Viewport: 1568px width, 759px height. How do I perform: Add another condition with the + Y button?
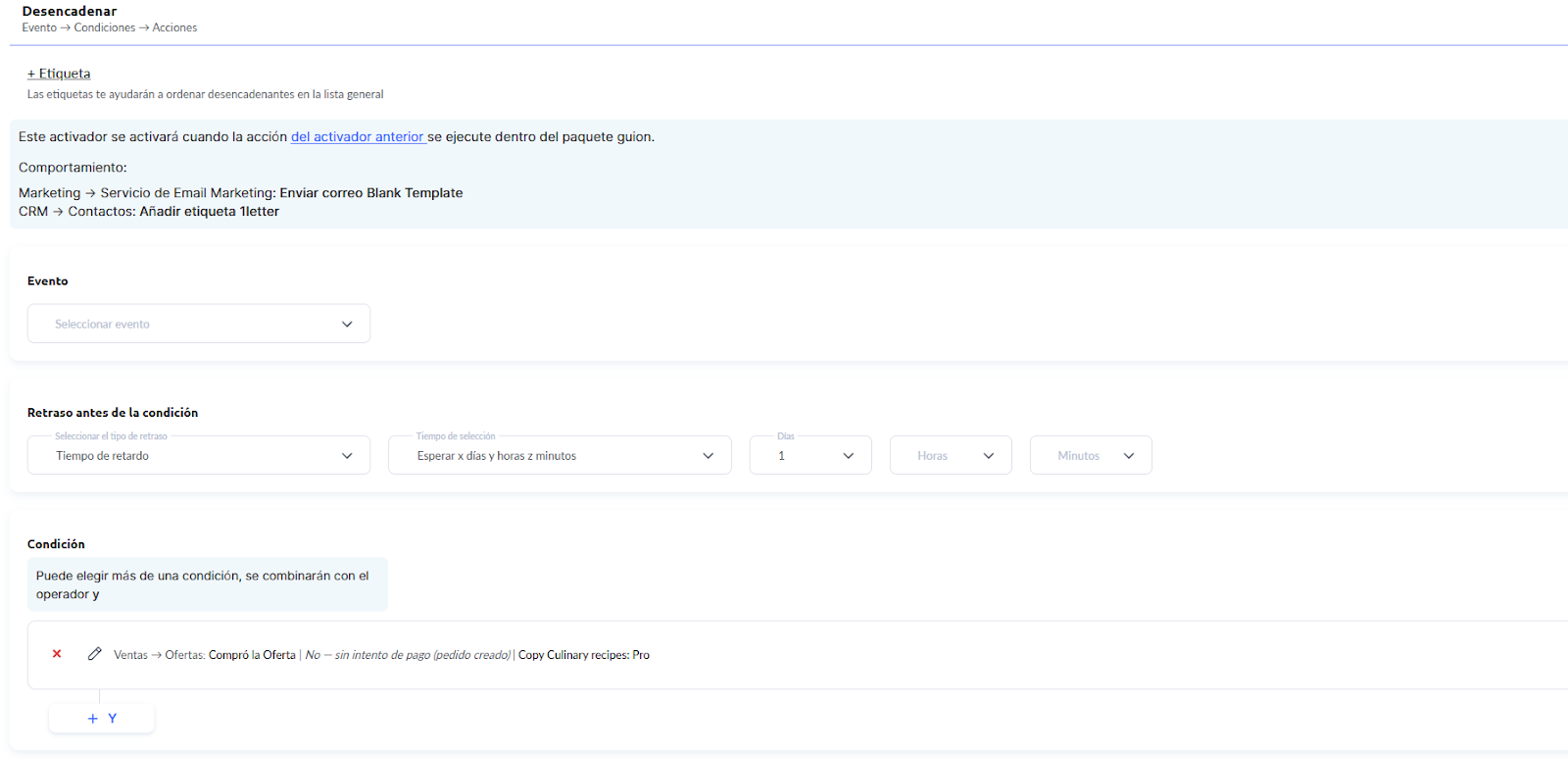tap(102, 719)
